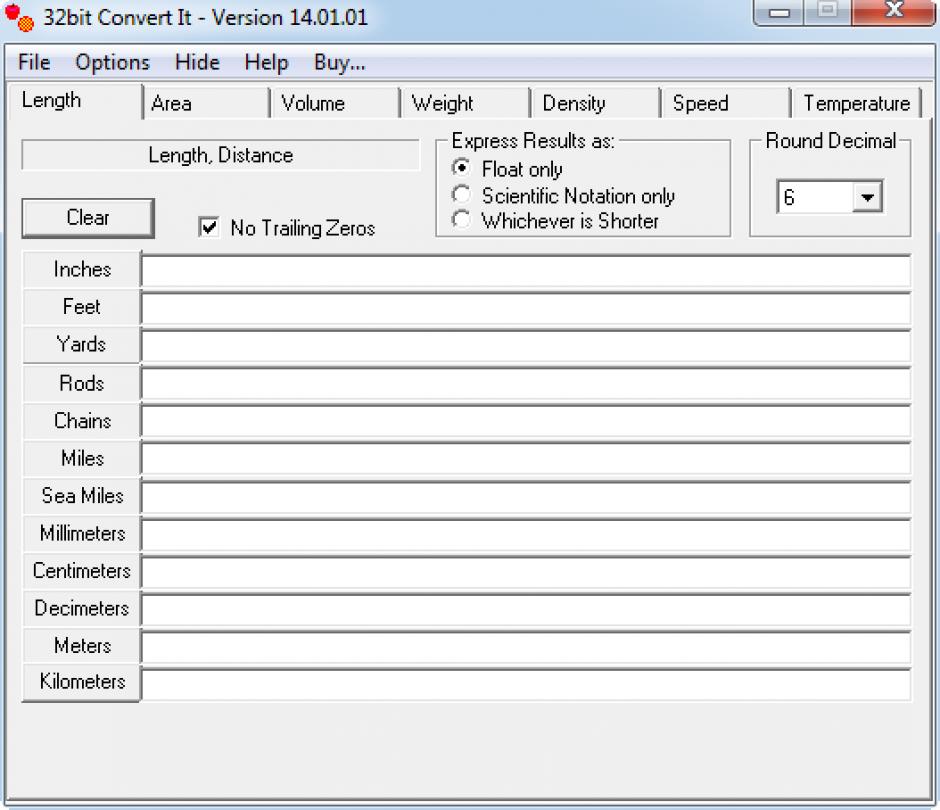
Task: Click the Centimeters unit label
Action: pyautogui.click(x=82, y=571)
